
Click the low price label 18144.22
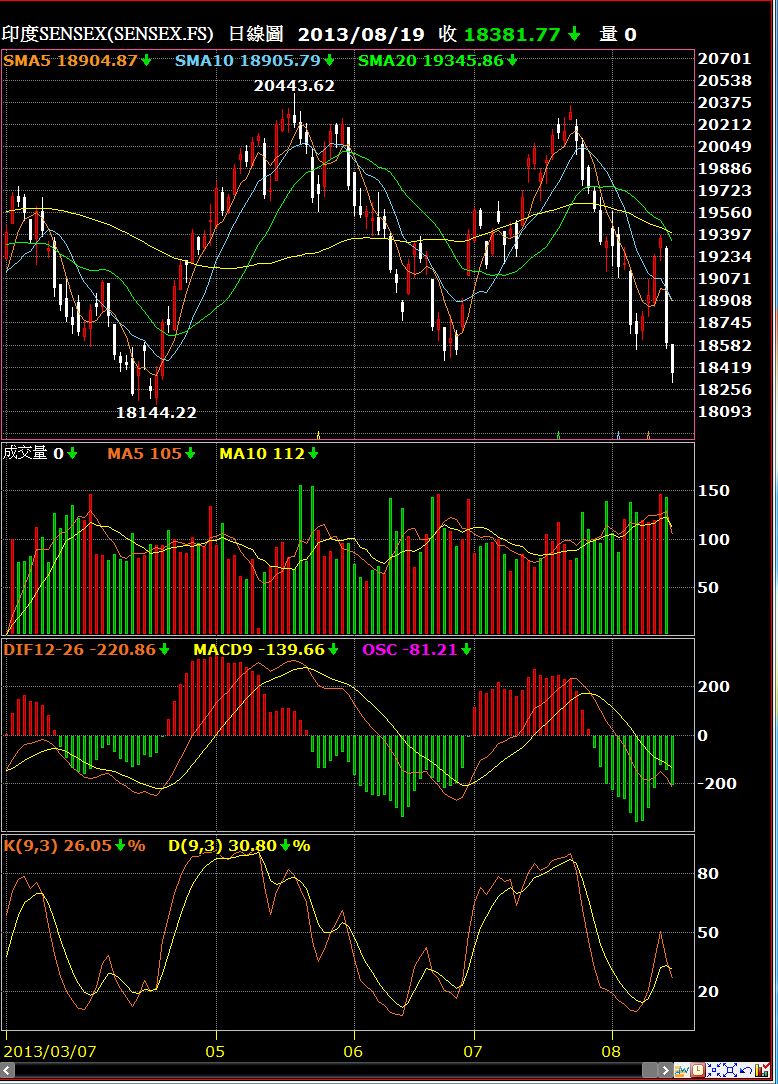coord(156,413)
